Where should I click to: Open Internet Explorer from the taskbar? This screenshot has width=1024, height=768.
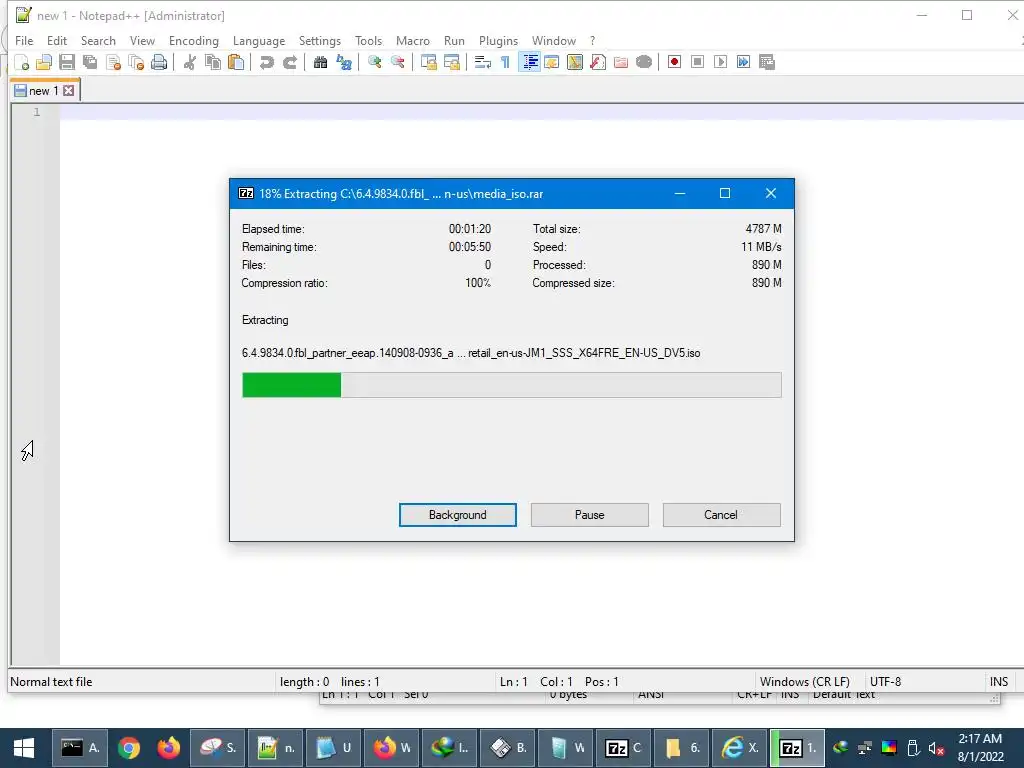point(740,748)
